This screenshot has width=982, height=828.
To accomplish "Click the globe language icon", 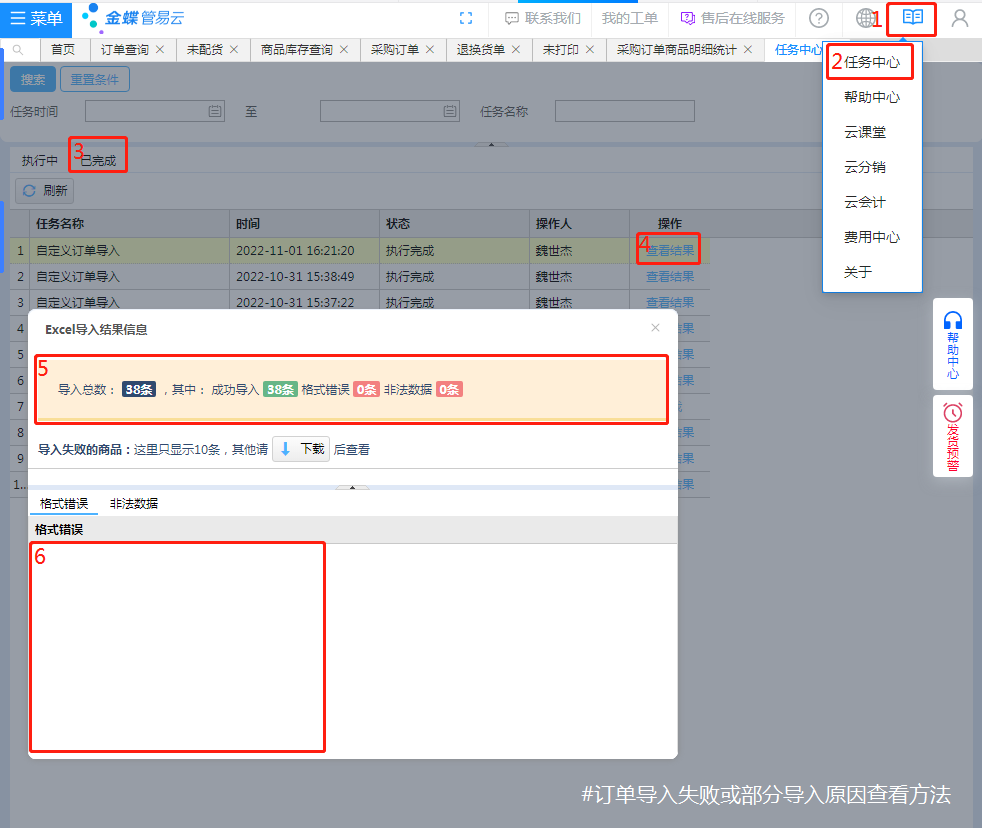I will point(866,18).
